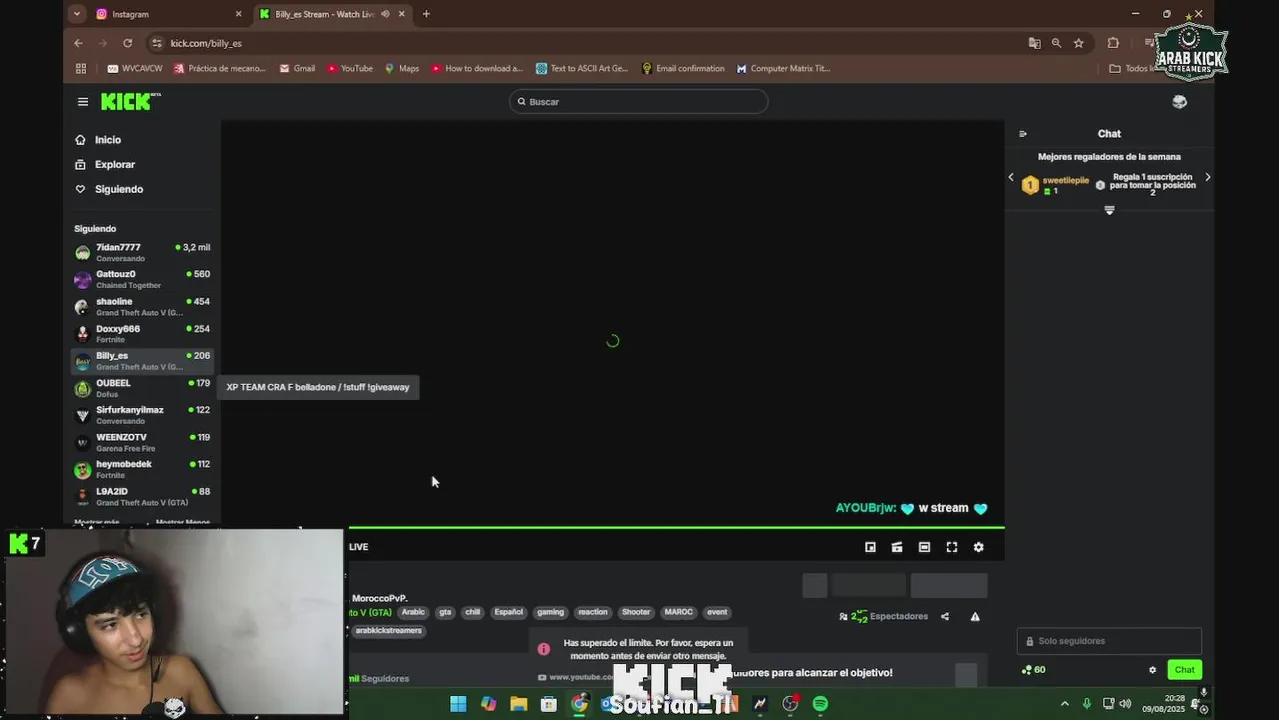
Task: Click Chrome icon in taskbar
Action: [x=579, y=704]
